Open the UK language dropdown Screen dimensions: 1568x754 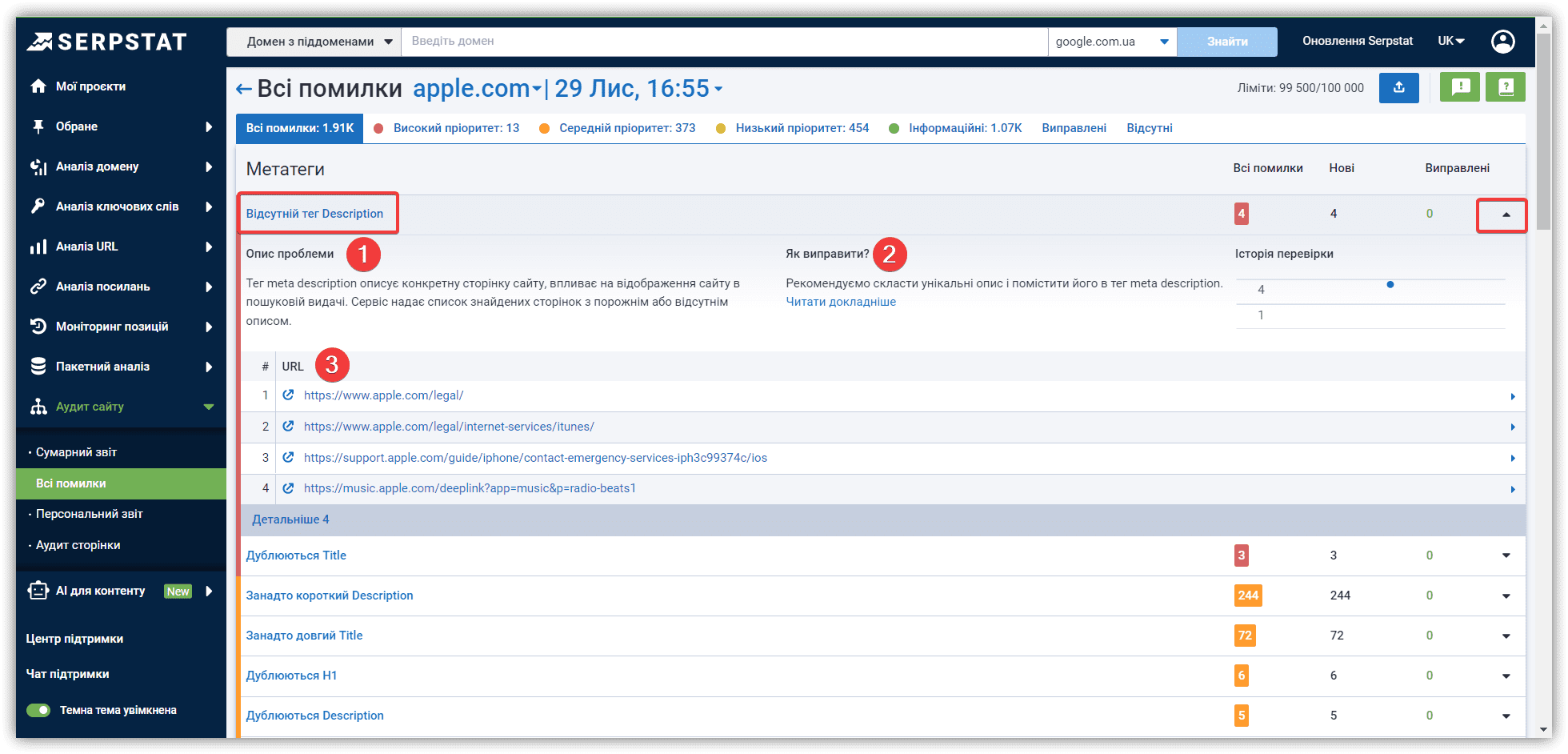click(1451, 41)
